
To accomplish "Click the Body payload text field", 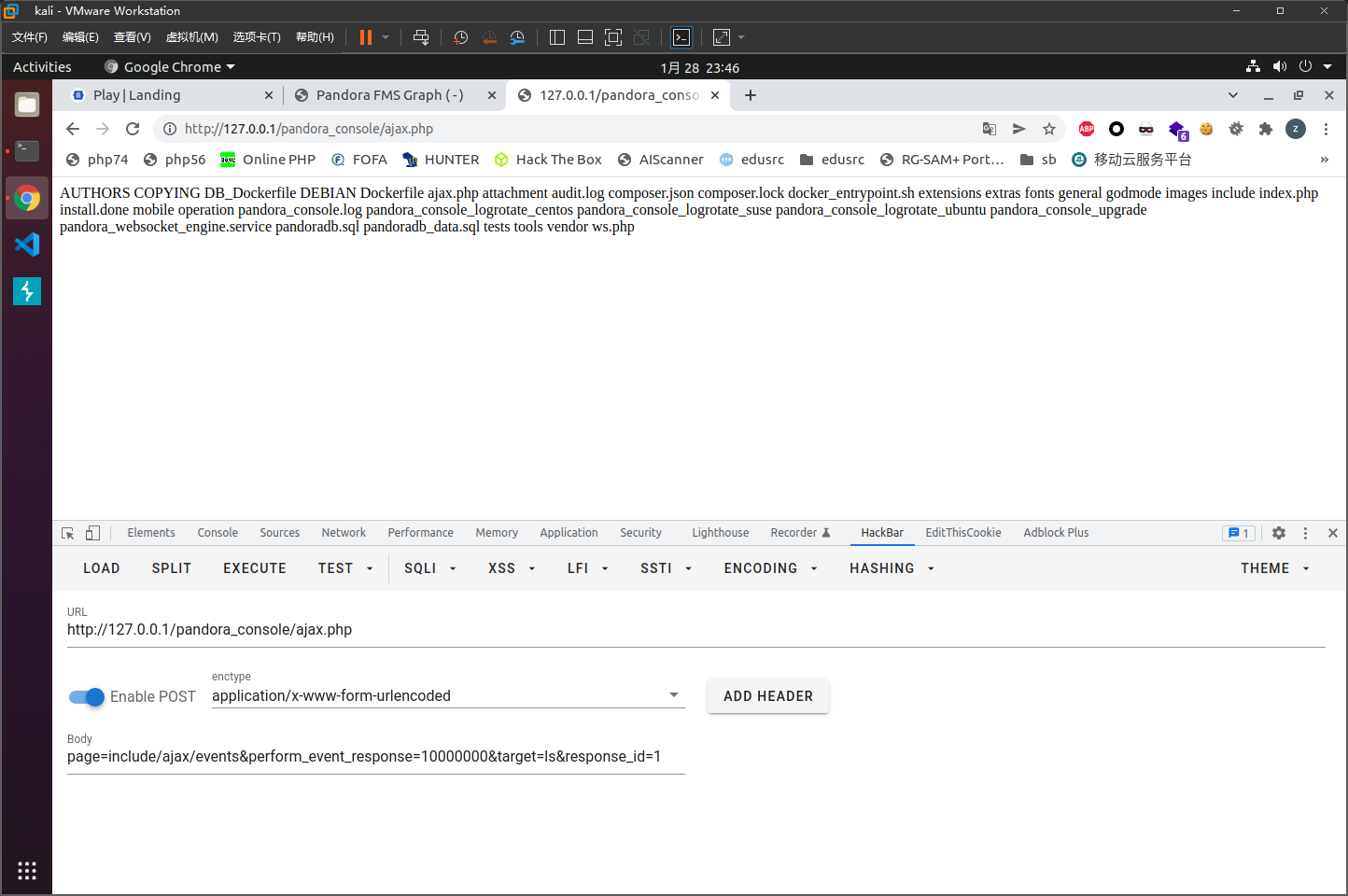I will [376, 757].
